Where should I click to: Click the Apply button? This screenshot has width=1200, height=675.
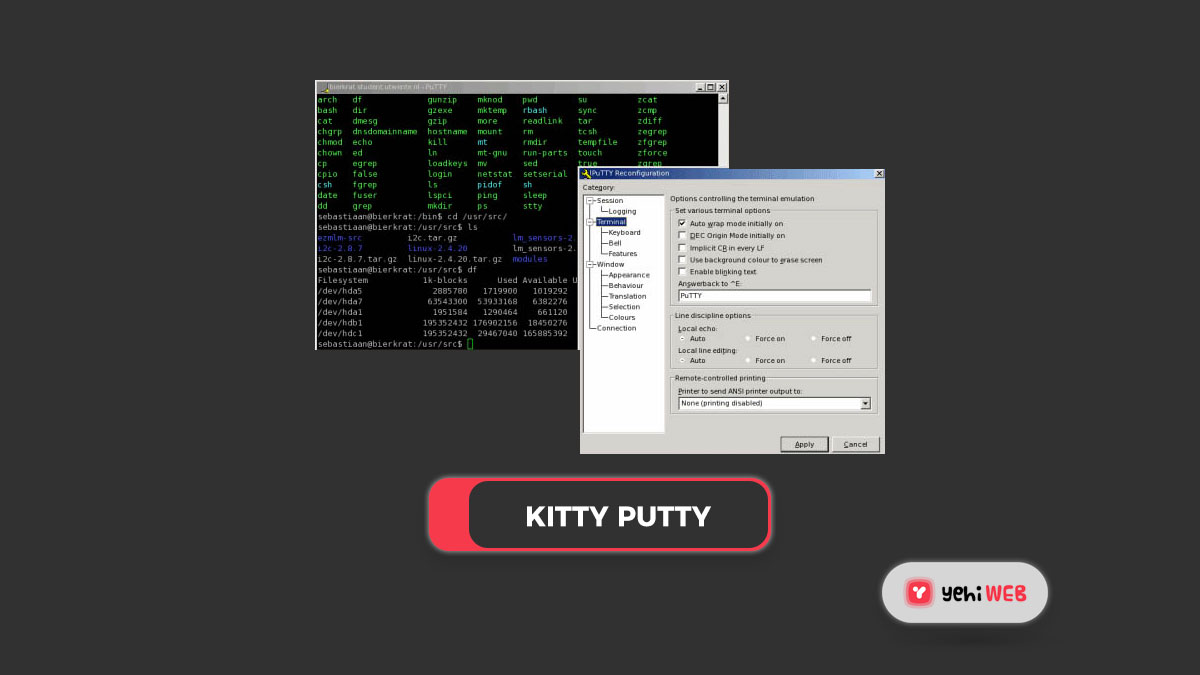click(804, 444)
